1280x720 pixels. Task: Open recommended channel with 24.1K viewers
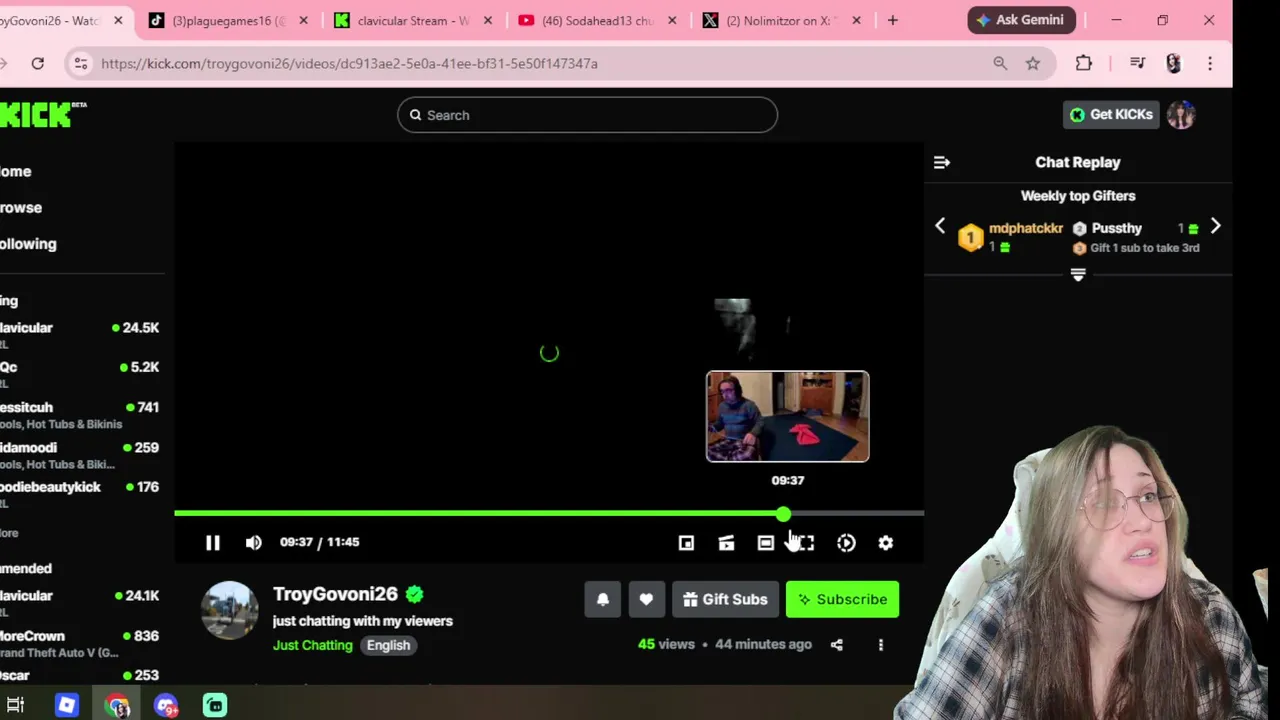click(82, 602)
